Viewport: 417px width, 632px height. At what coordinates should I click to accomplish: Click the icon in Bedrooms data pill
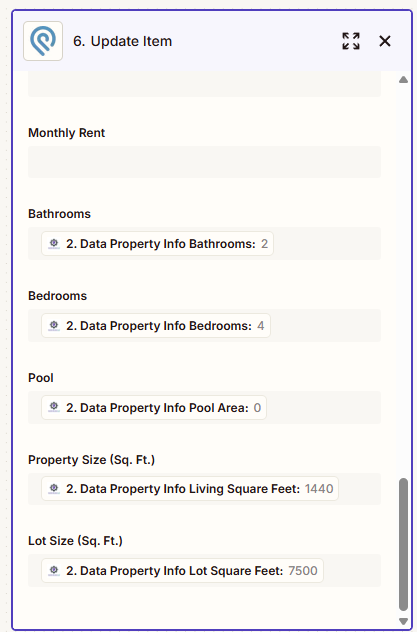click(x=54, y=326)
